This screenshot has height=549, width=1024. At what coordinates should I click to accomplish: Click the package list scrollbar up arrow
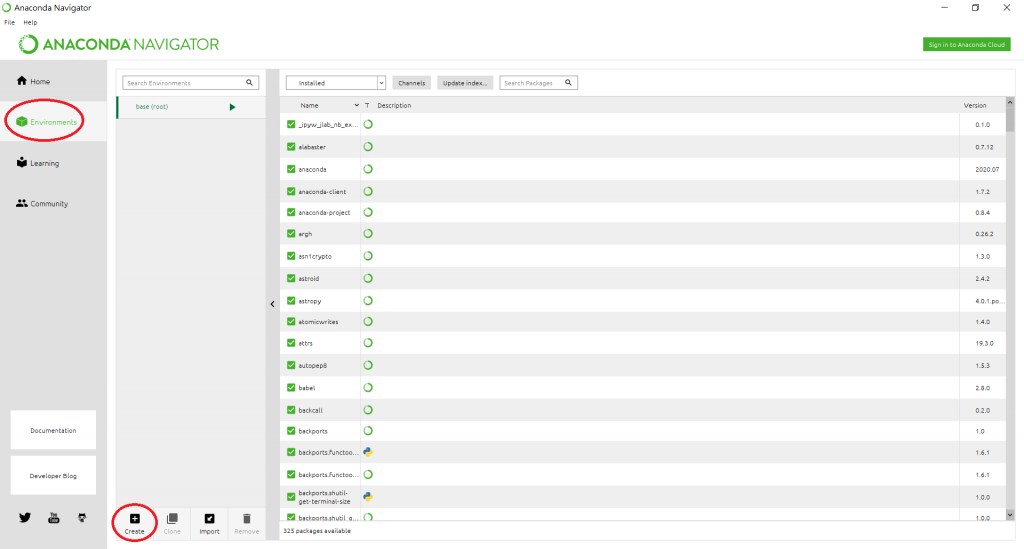pyautogui.click(x=1010, y=102)
